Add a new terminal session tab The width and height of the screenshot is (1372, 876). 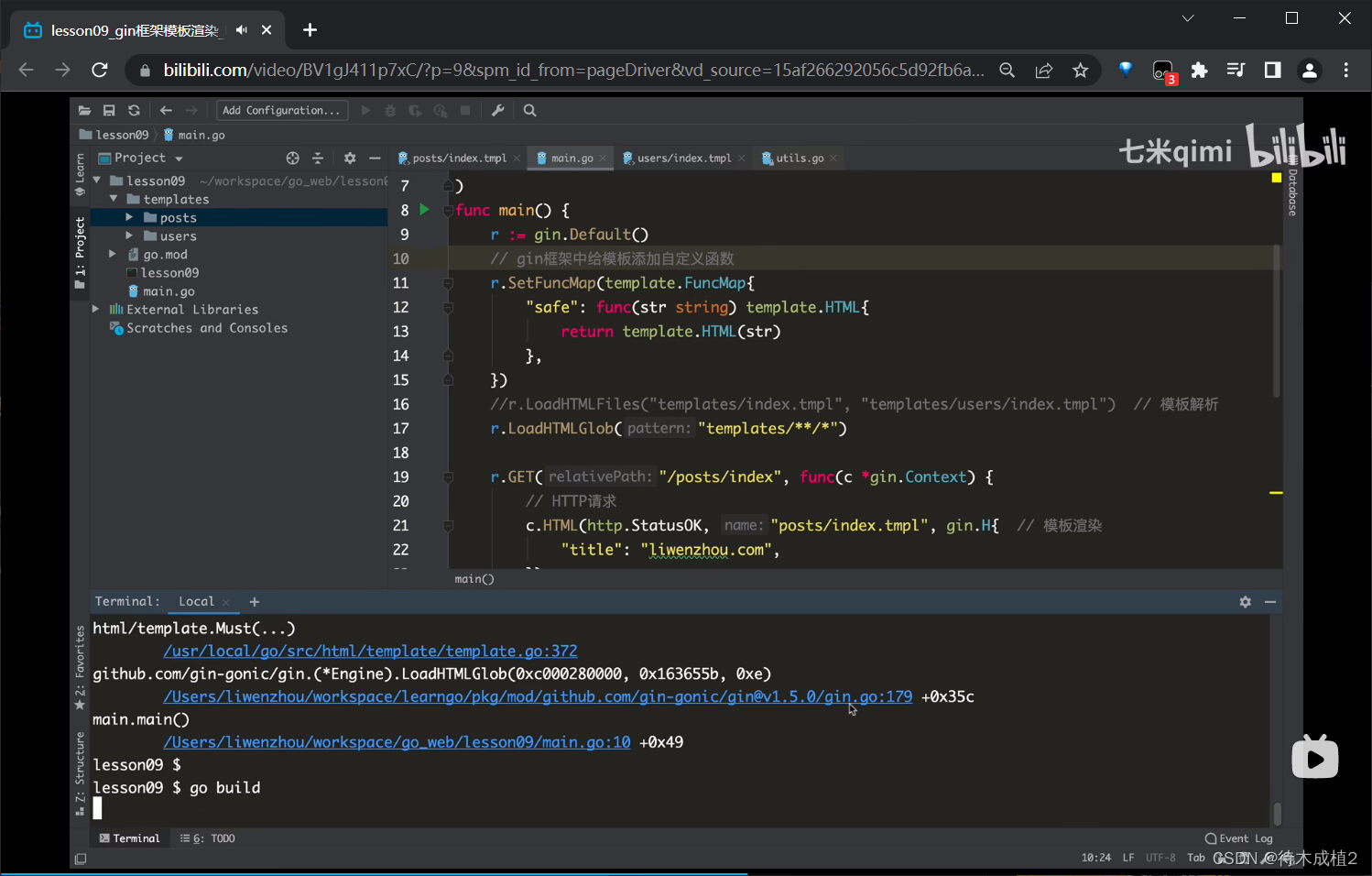pyautogui.click(x=255, y=602)
